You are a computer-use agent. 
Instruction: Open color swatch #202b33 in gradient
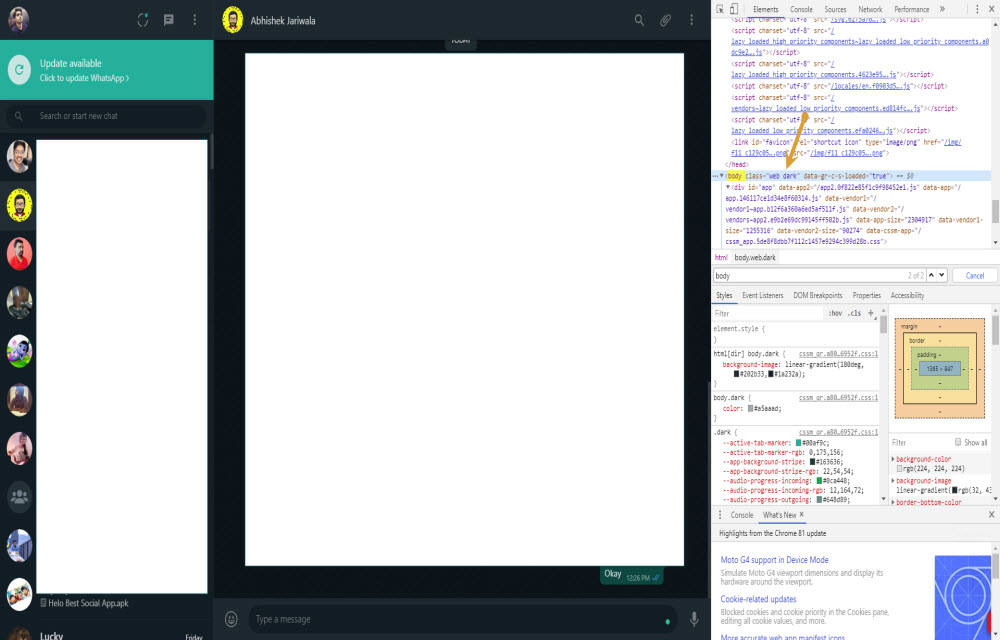737,374
